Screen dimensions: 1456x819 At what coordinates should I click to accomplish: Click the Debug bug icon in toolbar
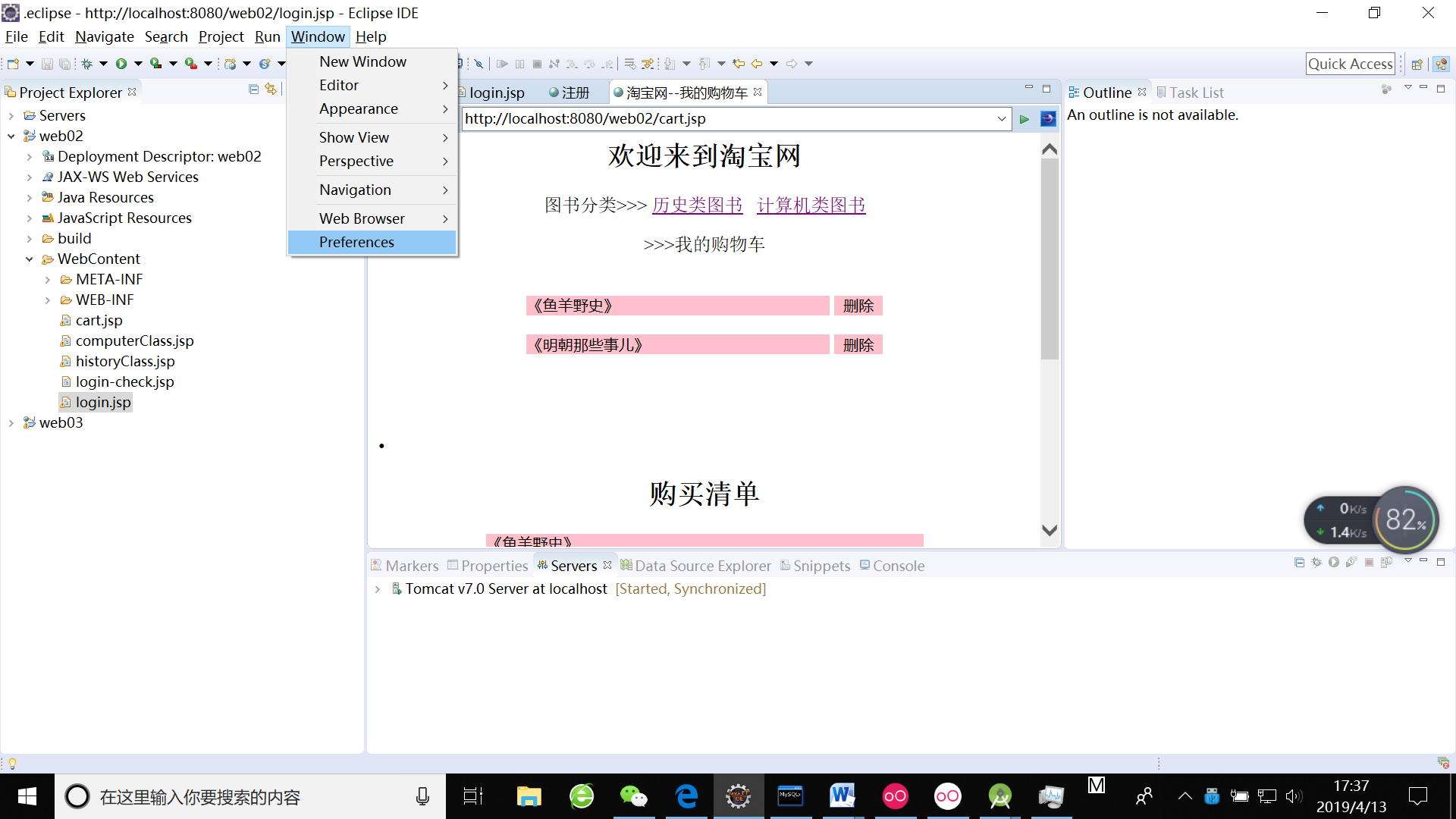click(x=87, y=64)
